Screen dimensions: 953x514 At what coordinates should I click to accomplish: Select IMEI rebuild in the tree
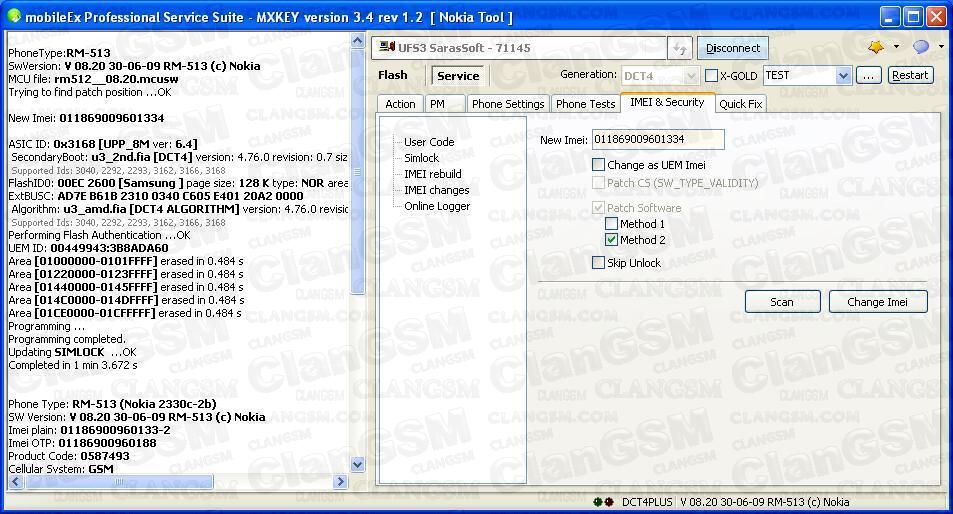(x=433, y=174)
